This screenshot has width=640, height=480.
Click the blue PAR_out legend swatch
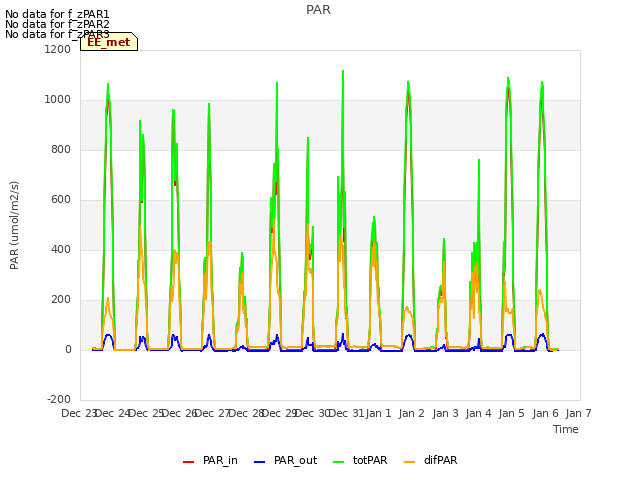[x=260, y=462]
